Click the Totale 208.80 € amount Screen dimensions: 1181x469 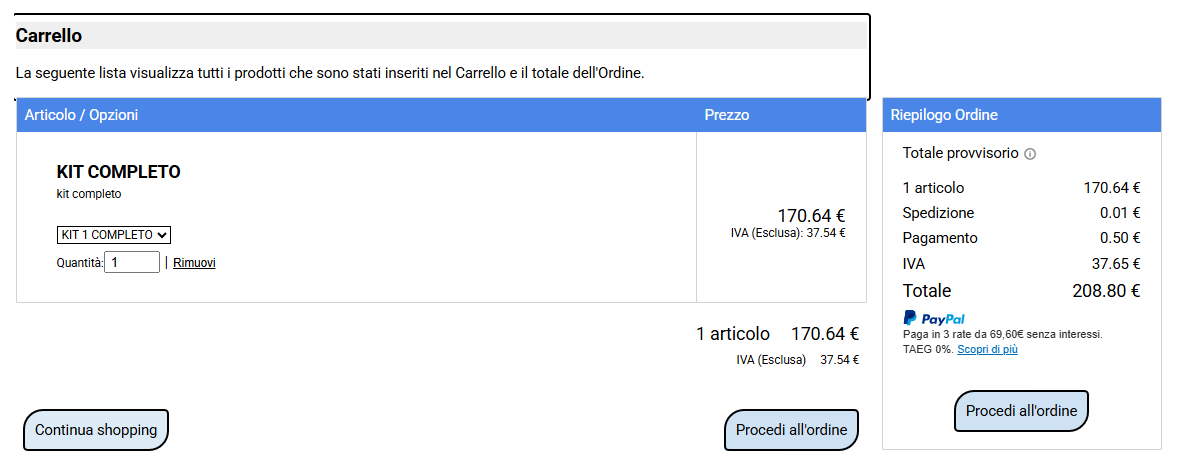[1106, 291]
